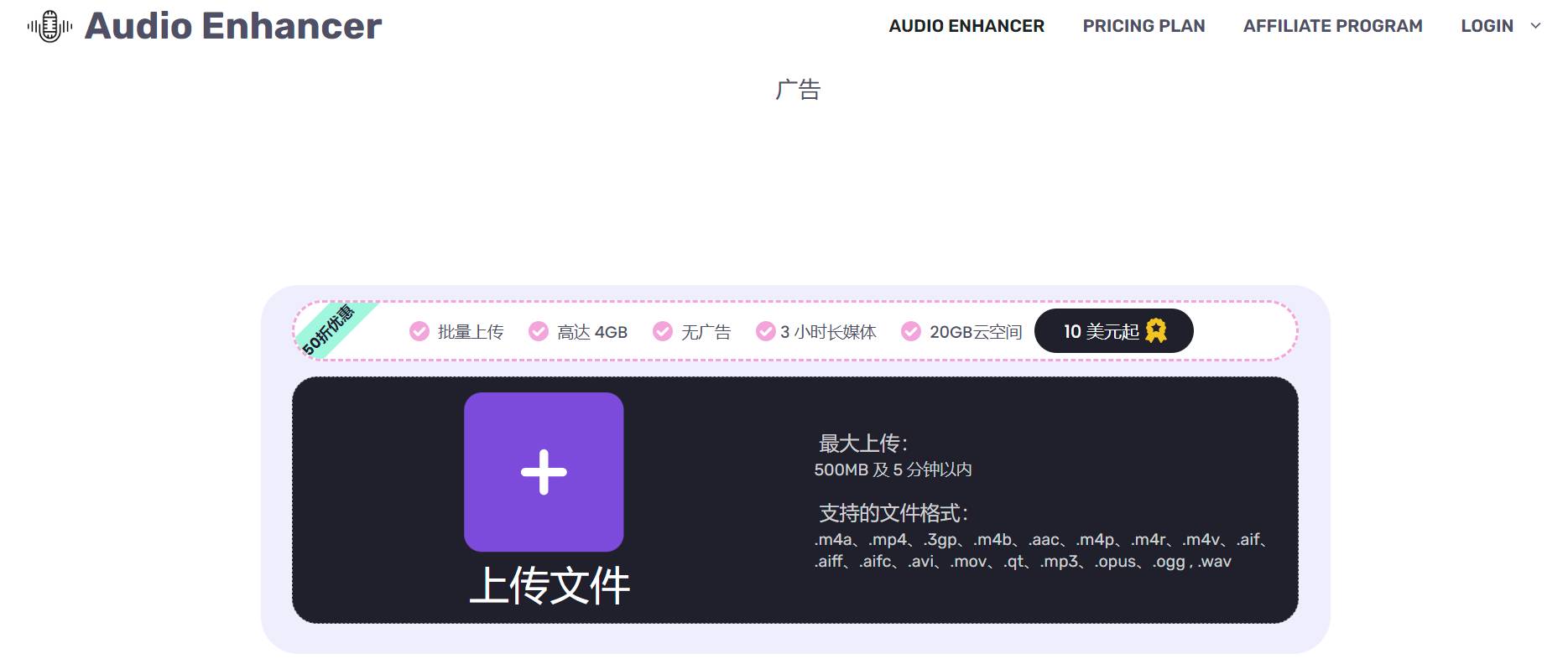Click the Audio Enhancer site title
The height and width of the screenshot is (664, 1568).
coord(232,26)
